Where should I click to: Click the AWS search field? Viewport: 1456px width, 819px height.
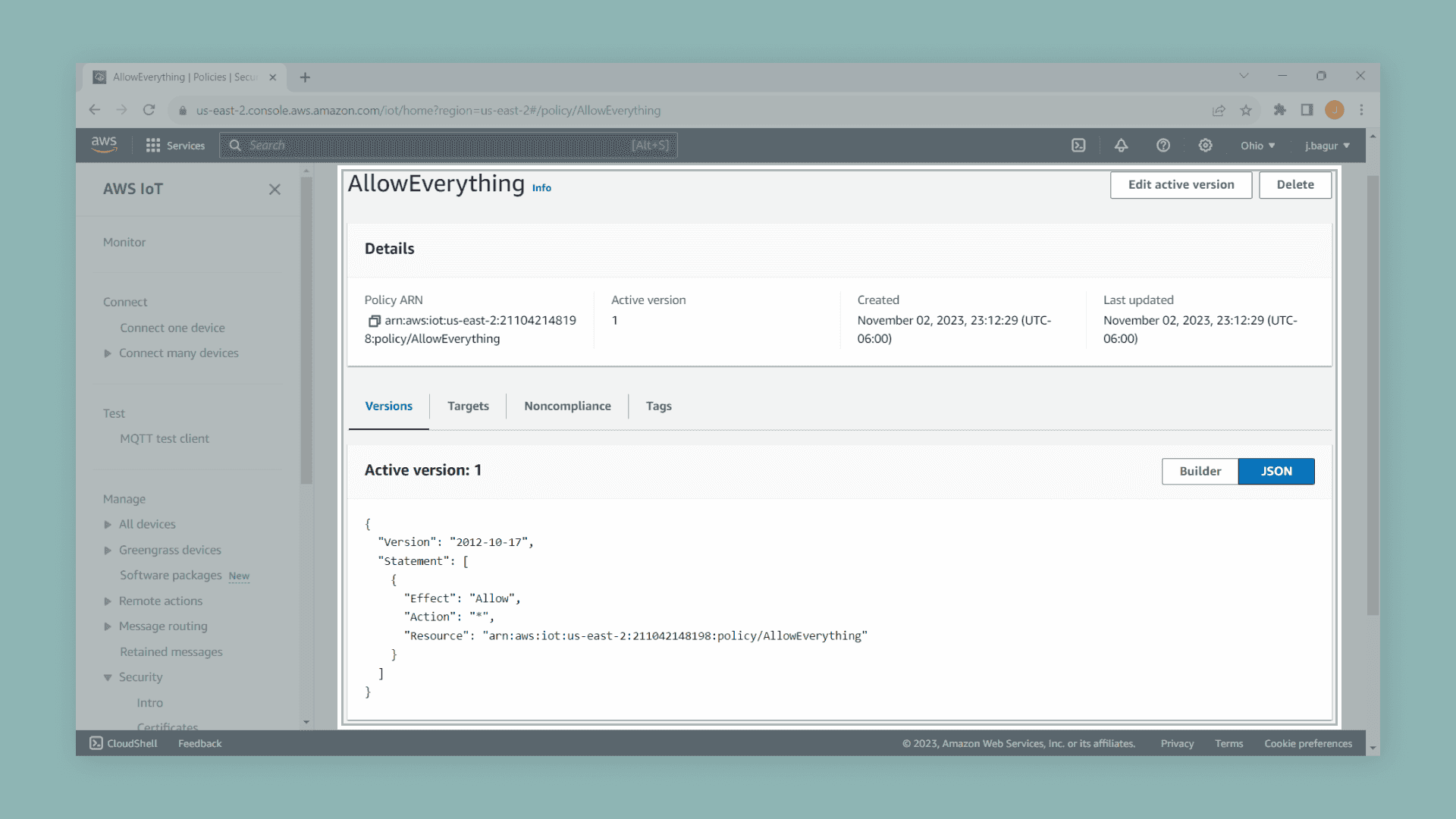448,146
